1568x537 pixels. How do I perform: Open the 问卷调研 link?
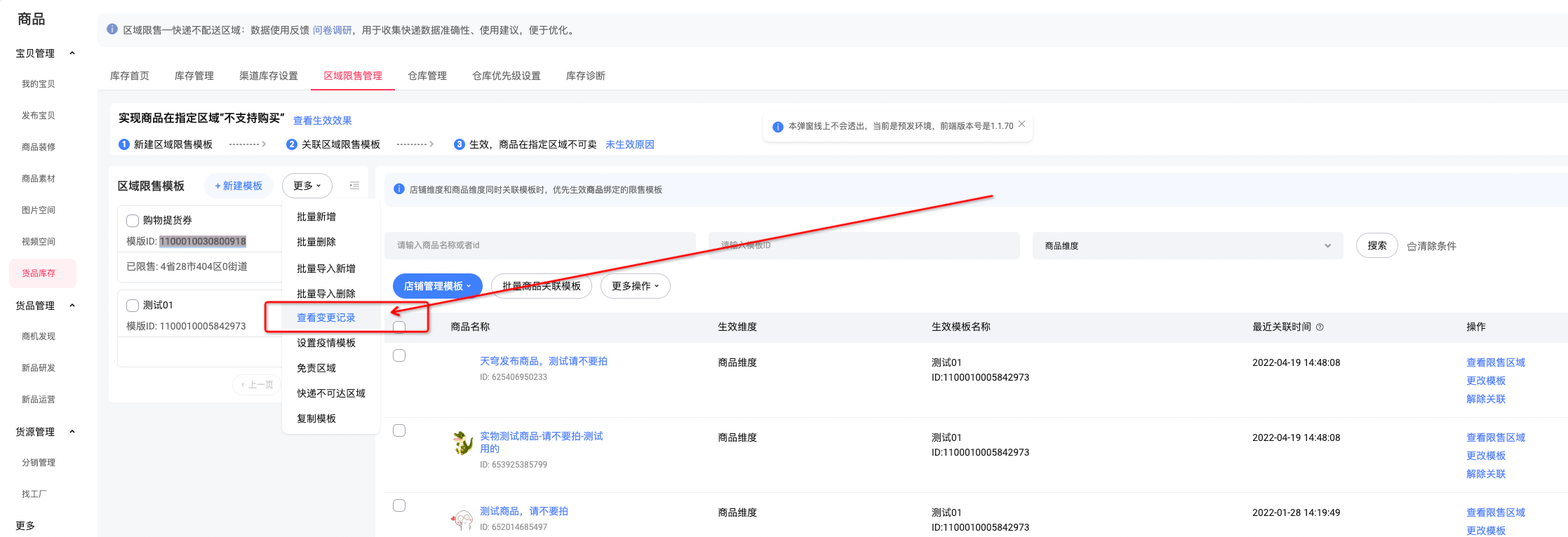[x=333, y=30]
